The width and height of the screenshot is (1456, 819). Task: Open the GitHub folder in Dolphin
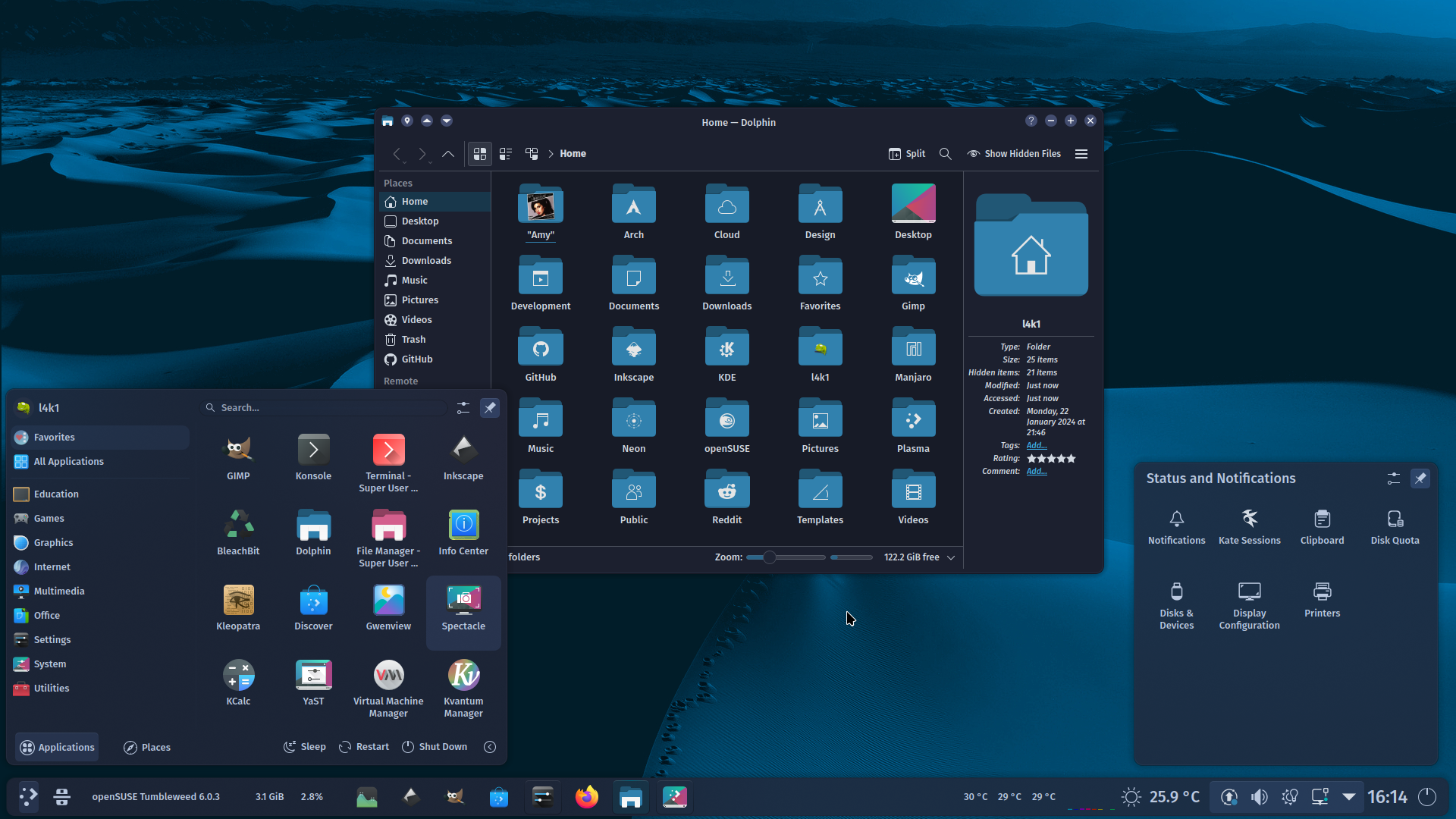coord(541,355)
